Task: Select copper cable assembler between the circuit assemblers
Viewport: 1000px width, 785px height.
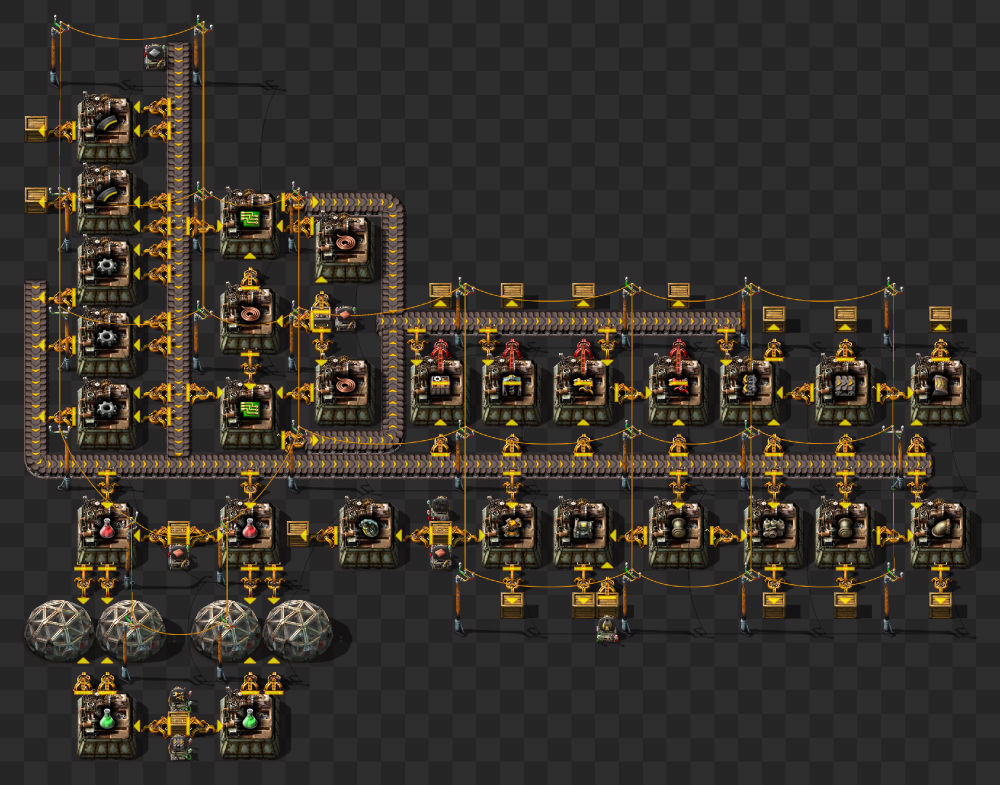Action: 249,317
